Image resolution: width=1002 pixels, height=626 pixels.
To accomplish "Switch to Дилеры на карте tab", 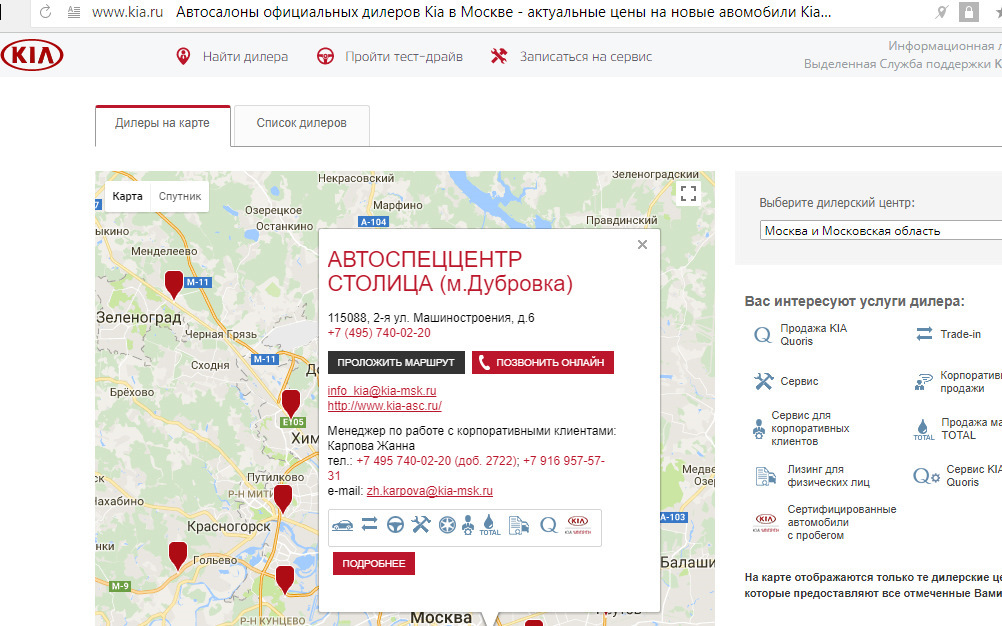I will click(162, 125).
